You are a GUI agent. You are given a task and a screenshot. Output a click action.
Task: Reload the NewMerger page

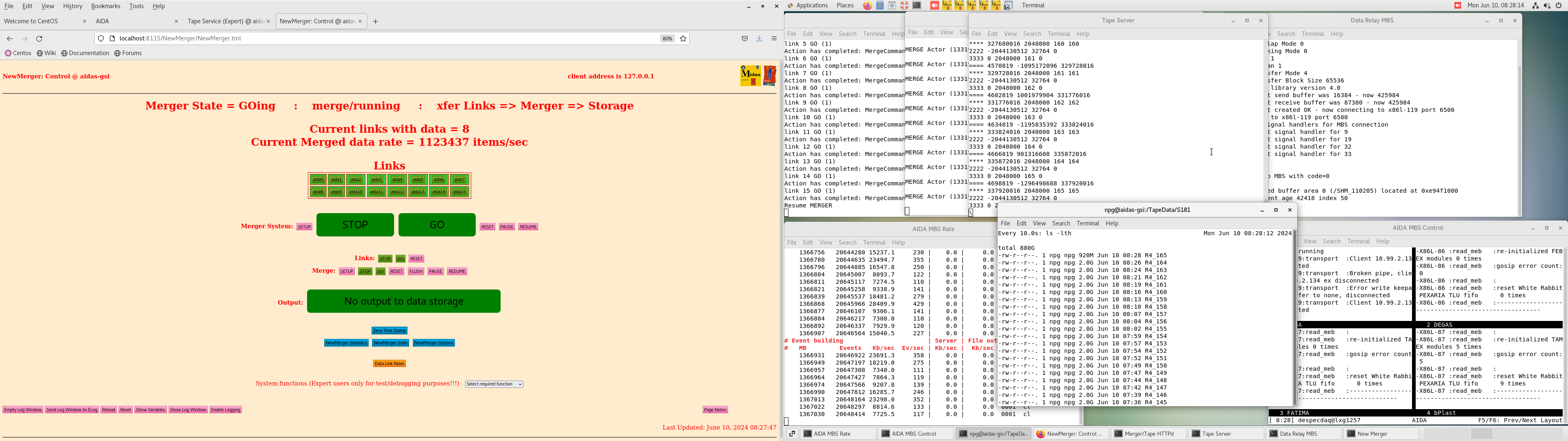(x=40, y=39)
